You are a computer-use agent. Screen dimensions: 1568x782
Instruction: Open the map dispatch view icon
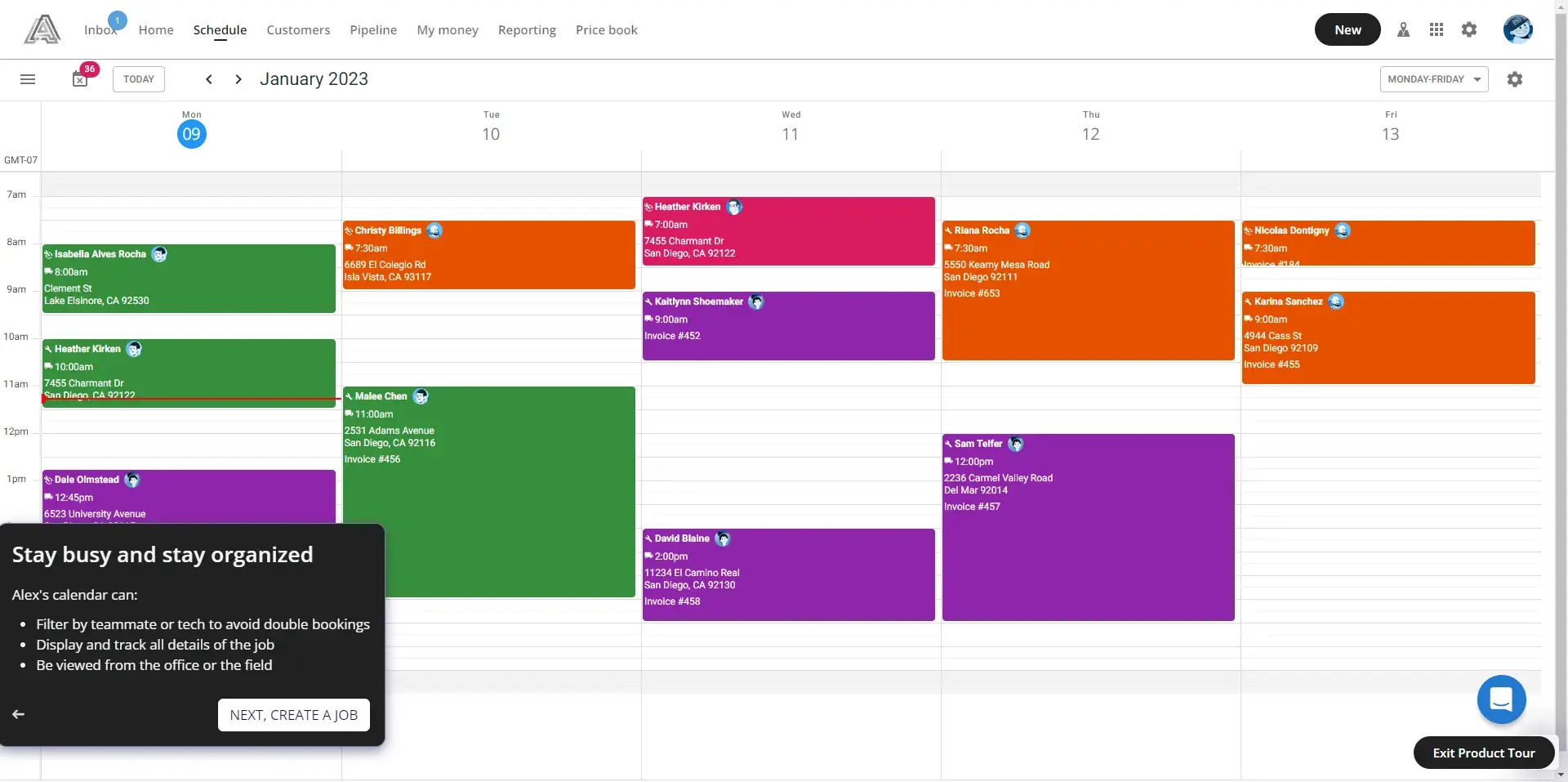1404,29
